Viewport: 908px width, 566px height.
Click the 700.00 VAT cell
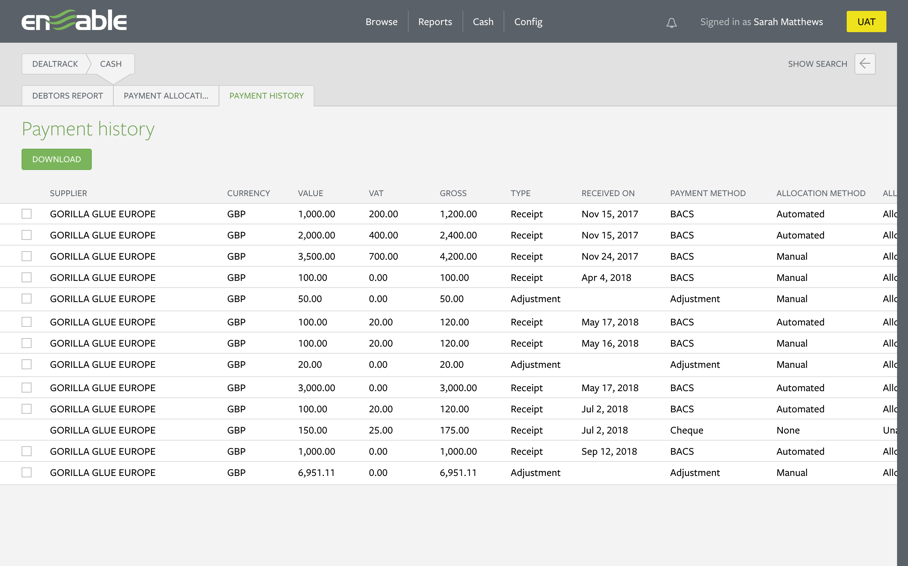coord(383,256)
